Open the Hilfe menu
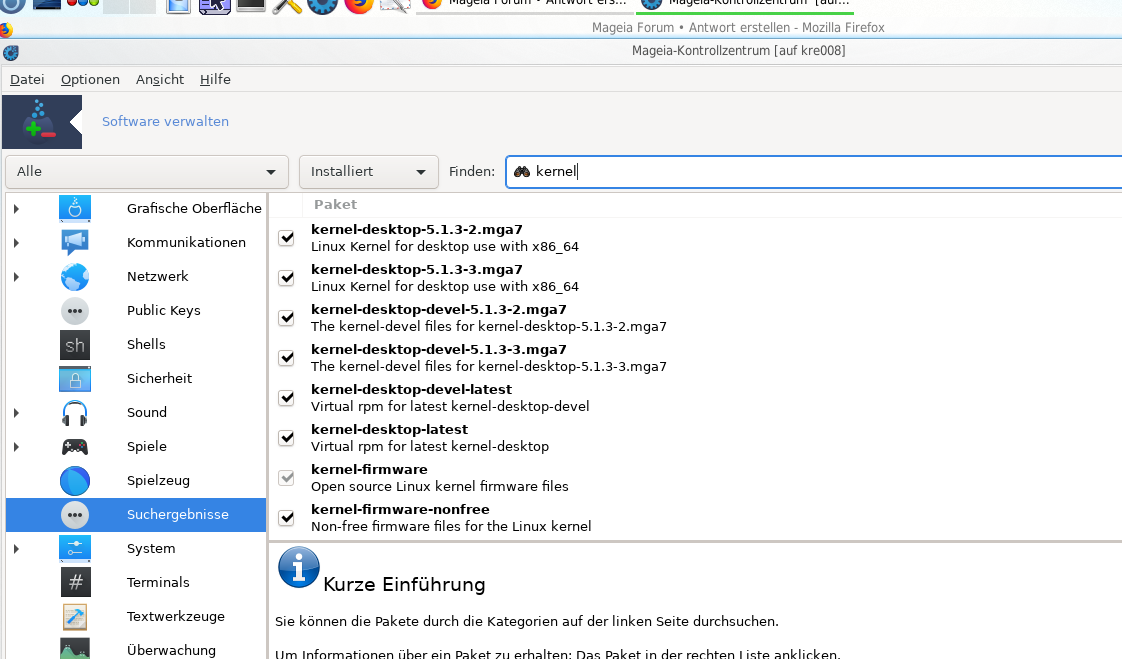Viewport: 1122px width, 659px height. click(215, 79)
